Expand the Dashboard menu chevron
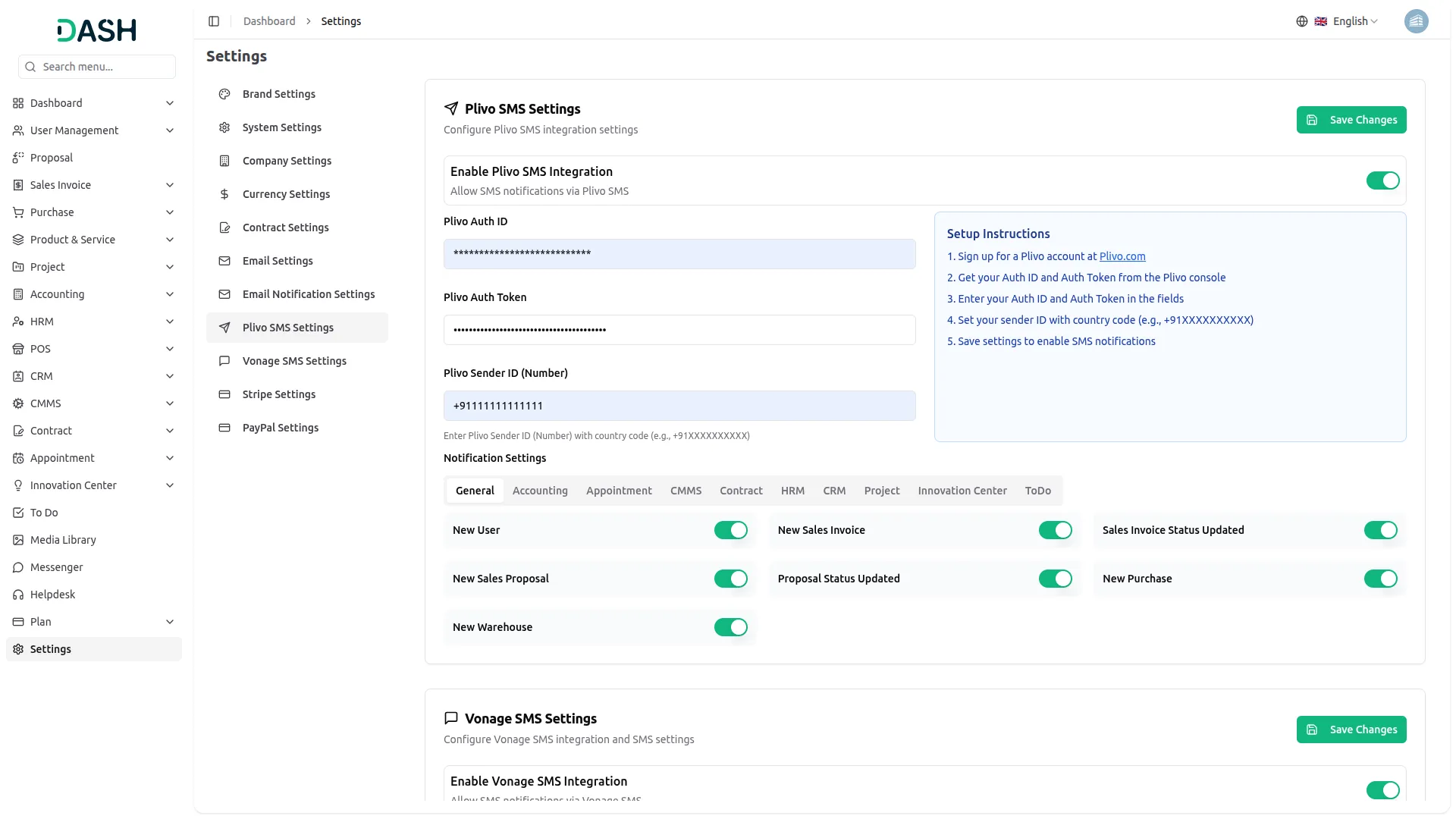The height and width of the screenshot is (819, 1456). click(x=170, y=103)
